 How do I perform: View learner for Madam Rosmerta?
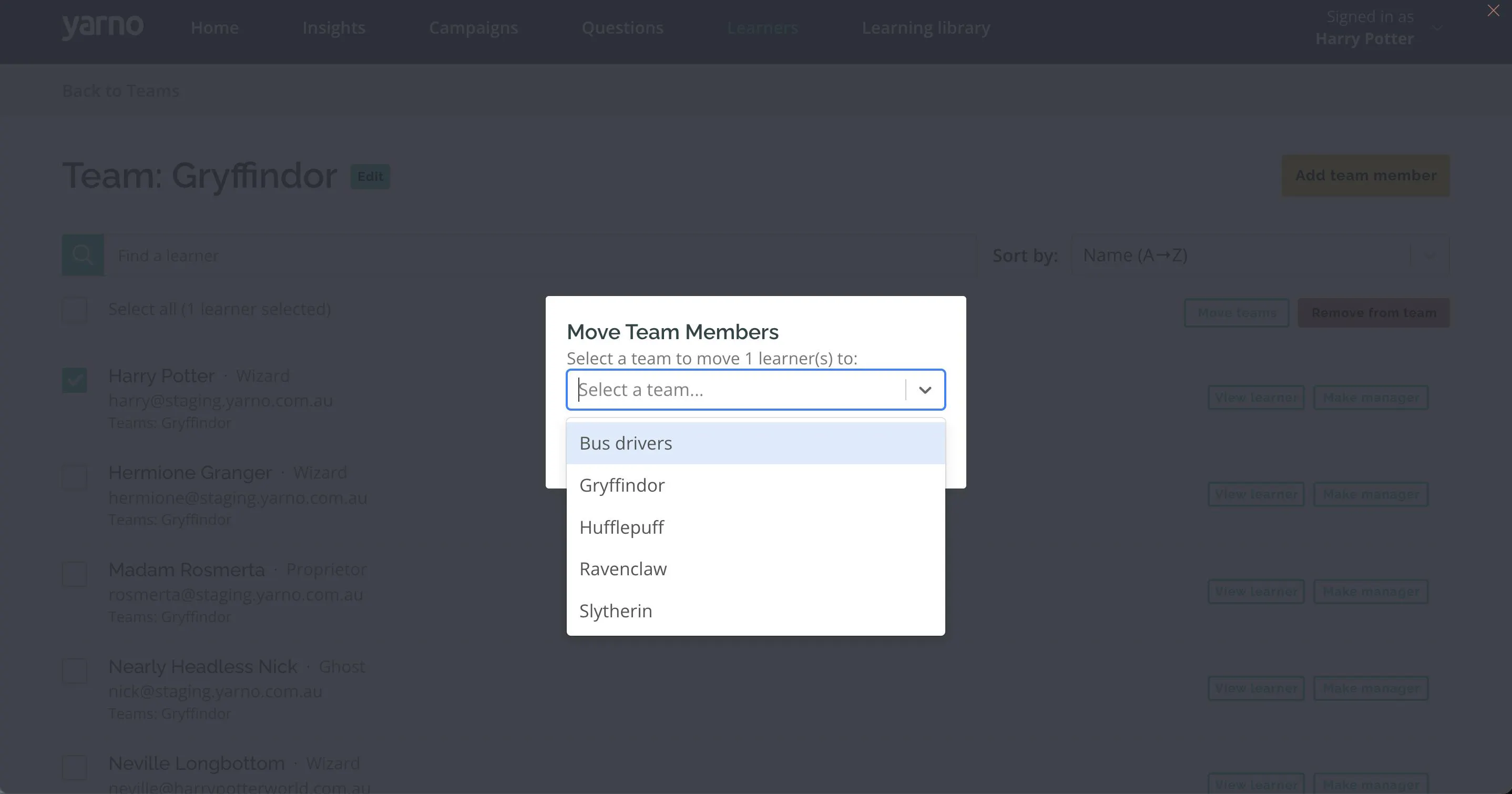pyautogui.click(x=1256, y=592)
